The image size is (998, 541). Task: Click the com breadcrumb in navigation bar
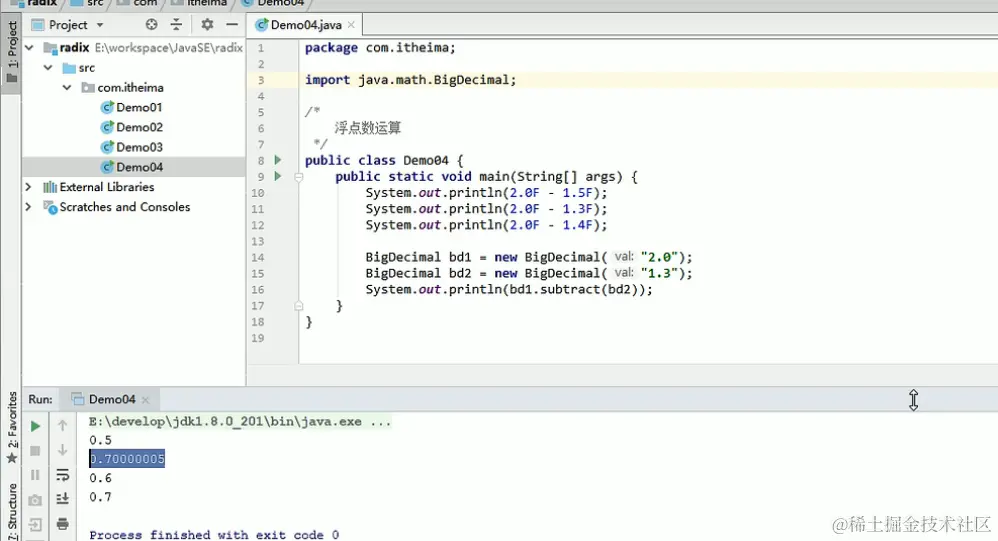tap(137, 3)
